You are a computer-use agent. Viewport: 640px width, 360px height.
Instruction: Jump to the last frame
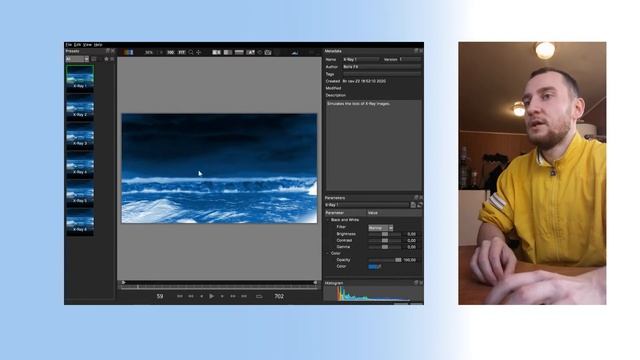click(244, 296)
